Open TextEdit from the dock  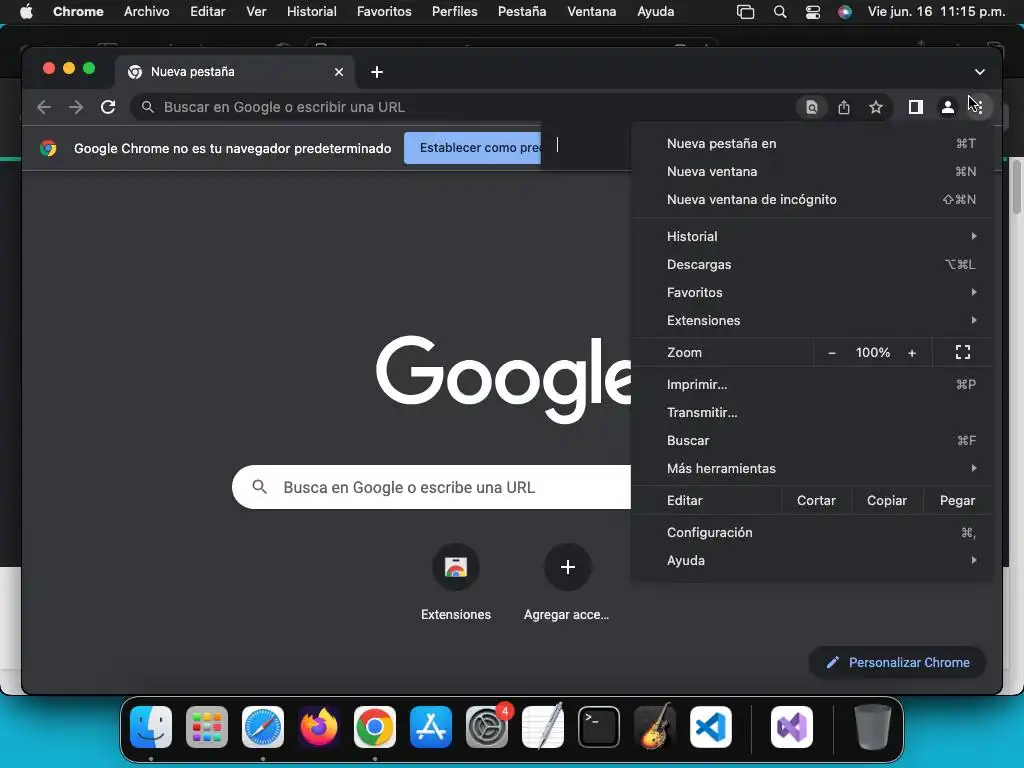543,727
